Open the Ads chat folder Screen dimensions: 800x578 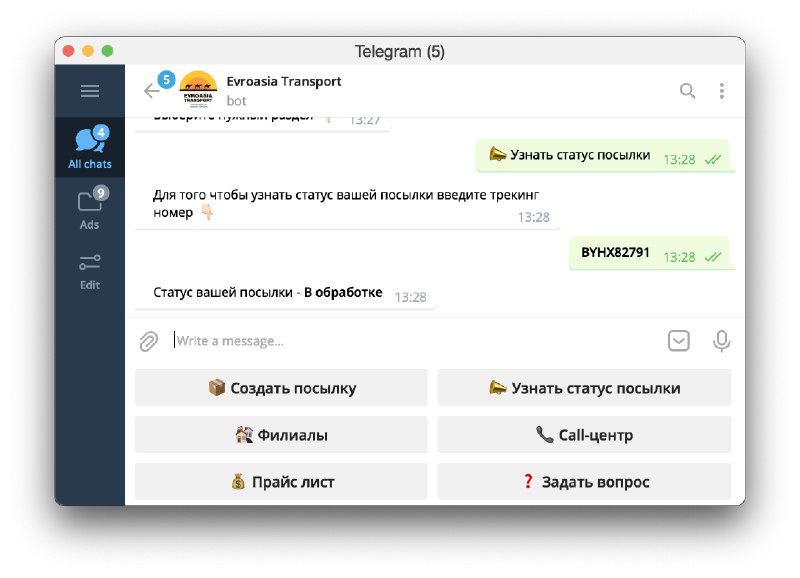pos(90,208)
